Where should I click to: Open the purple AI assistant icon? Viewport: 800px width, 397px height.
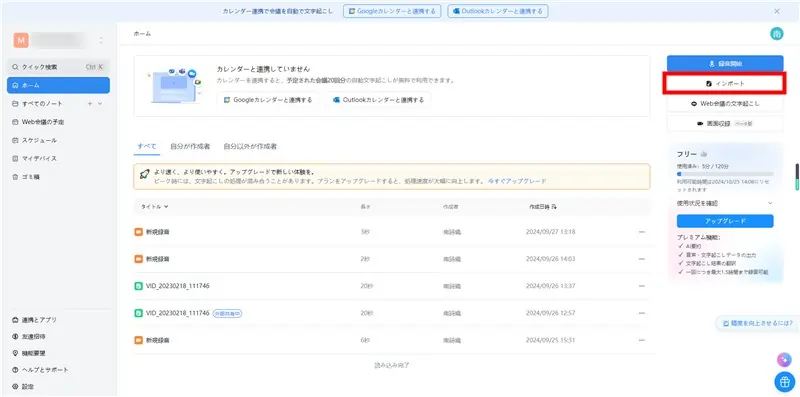(x=783, y=360)
